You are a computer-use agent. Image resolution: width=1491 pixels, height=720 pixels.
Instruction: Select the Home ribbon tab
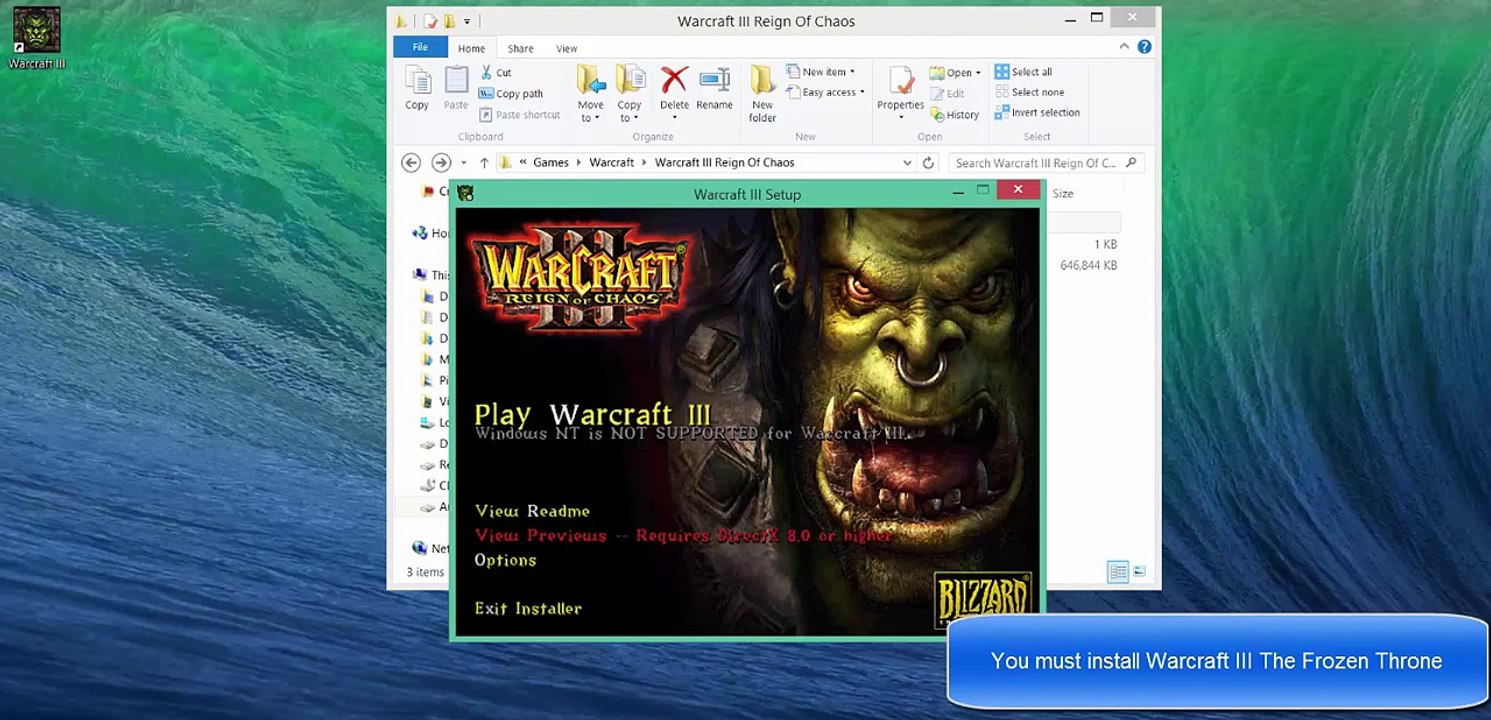click(471, 48)
